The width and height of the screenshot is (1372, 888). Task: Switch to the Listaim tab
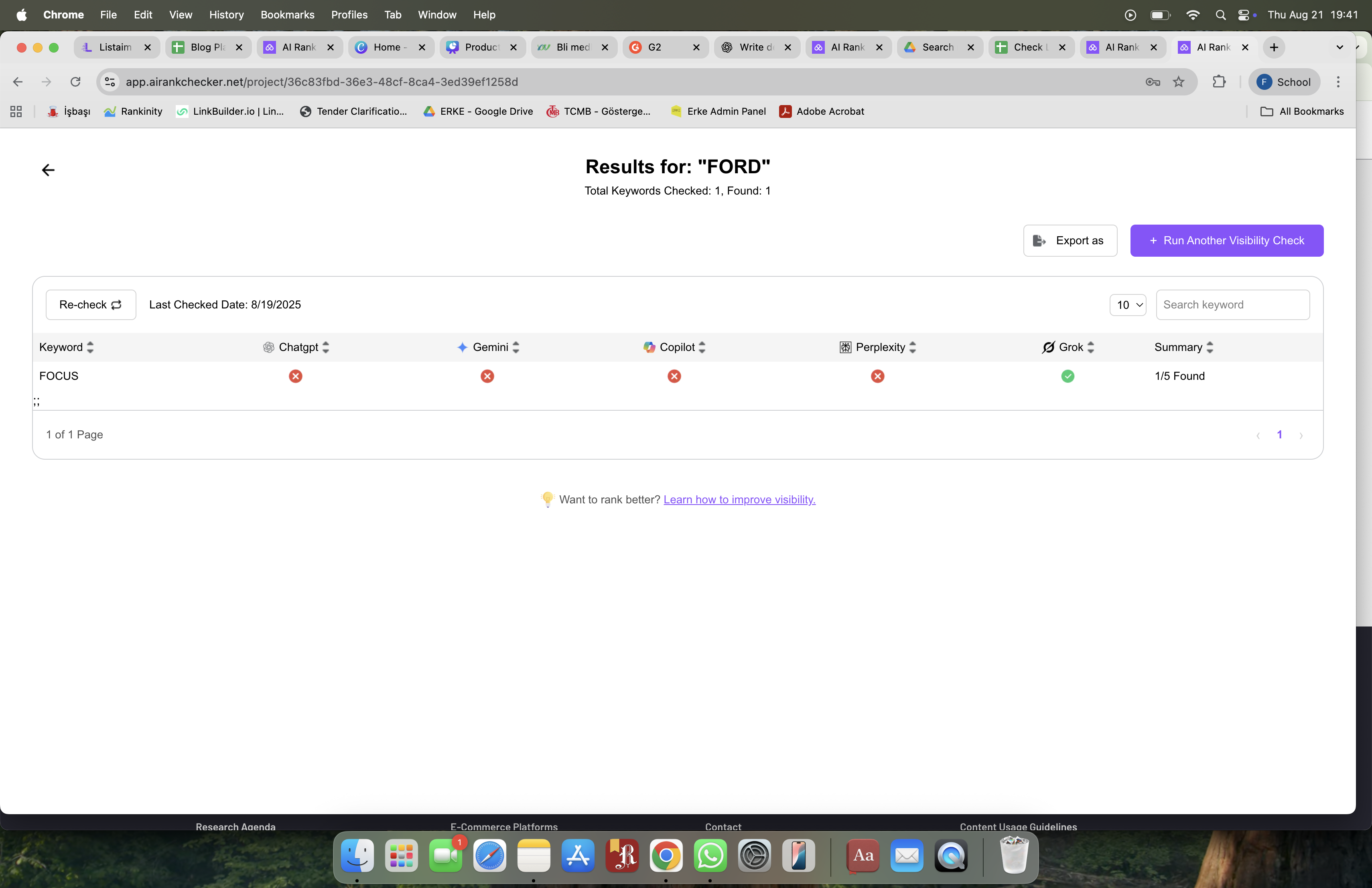[x=117, y=47]
